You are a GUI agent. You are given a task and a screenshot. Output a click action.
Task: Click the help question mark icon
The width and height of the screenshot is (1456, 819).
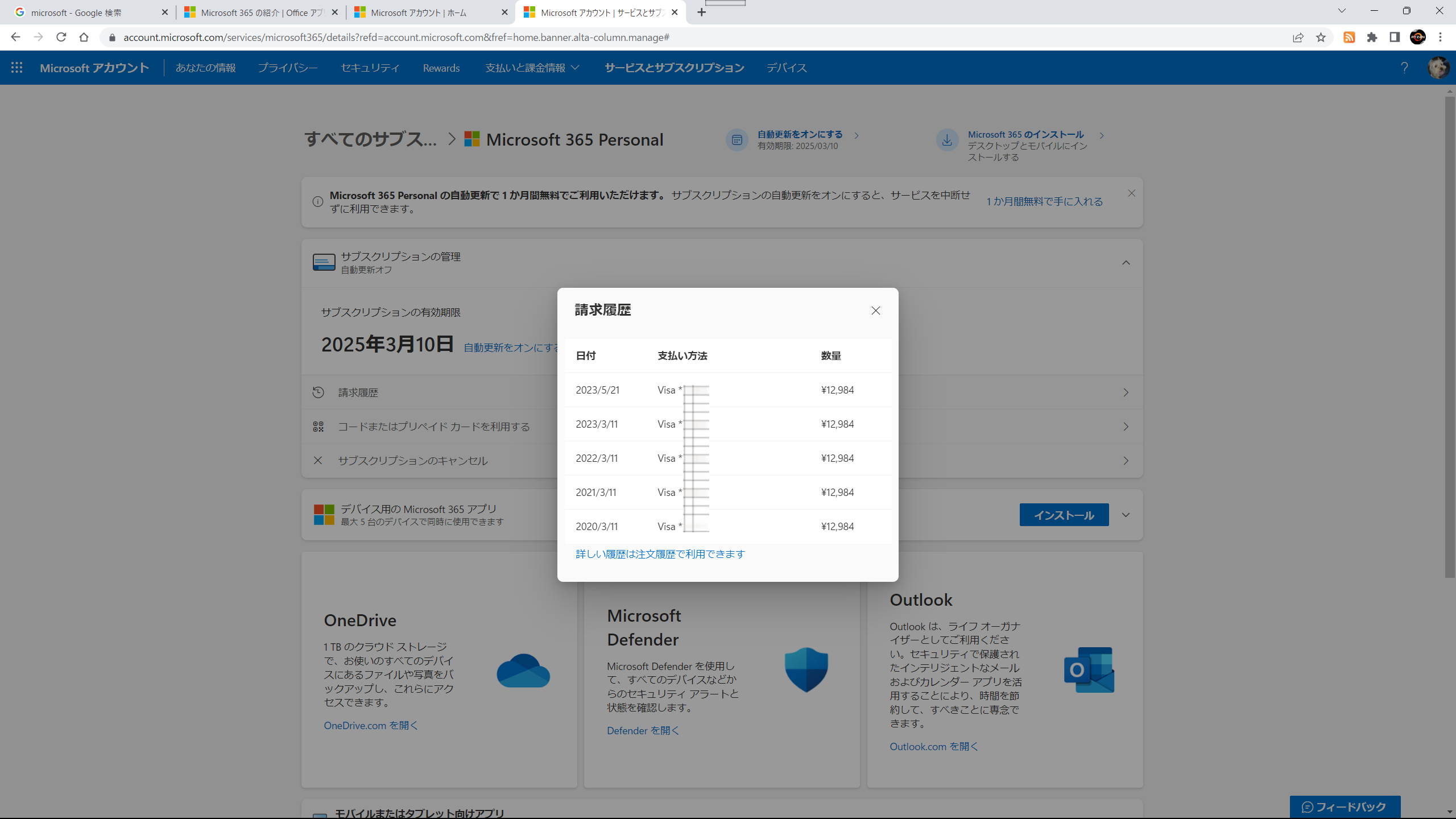1404,68
